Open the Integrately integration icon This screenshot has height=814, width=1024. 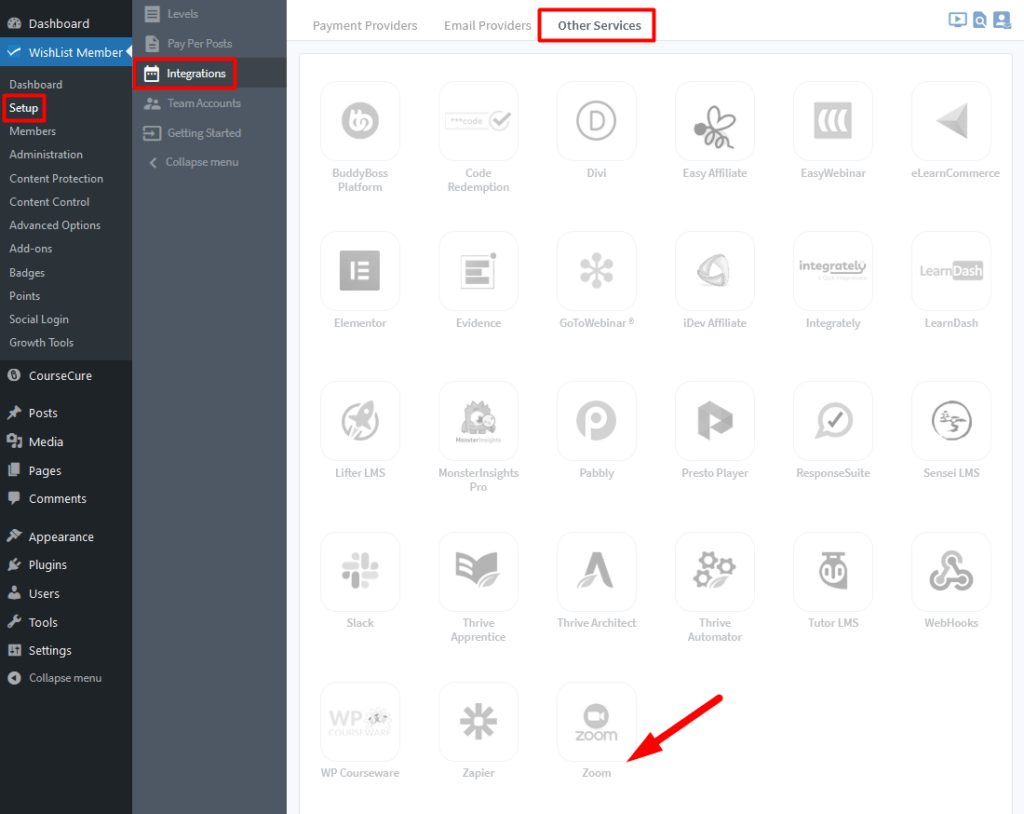(833, 270)
